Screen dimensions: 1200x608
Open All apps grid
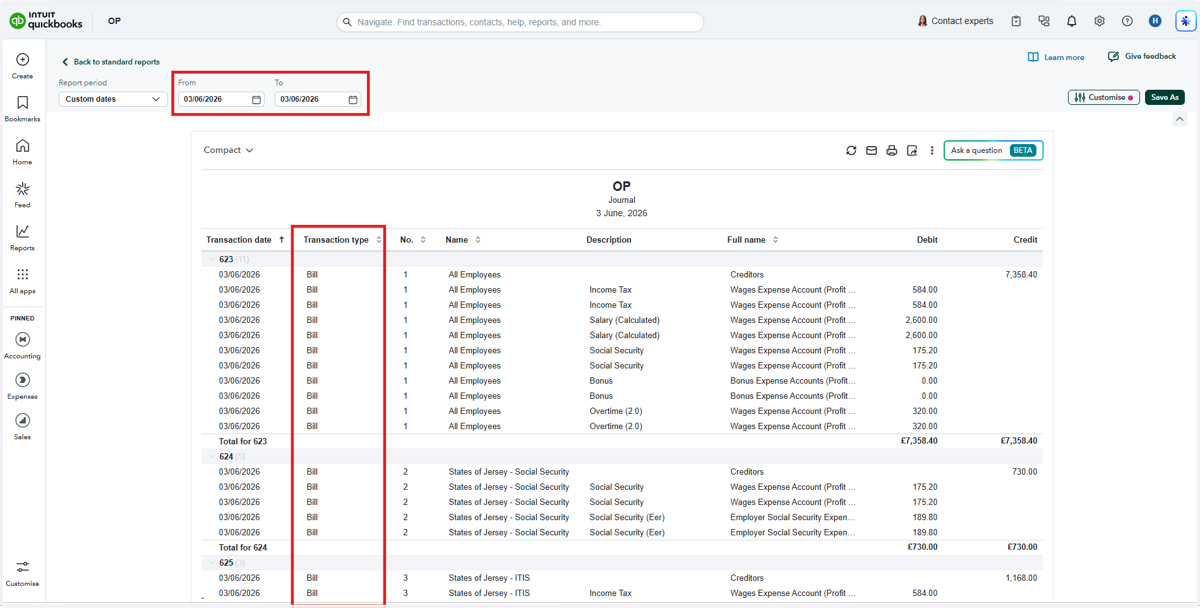coord(22,281)
